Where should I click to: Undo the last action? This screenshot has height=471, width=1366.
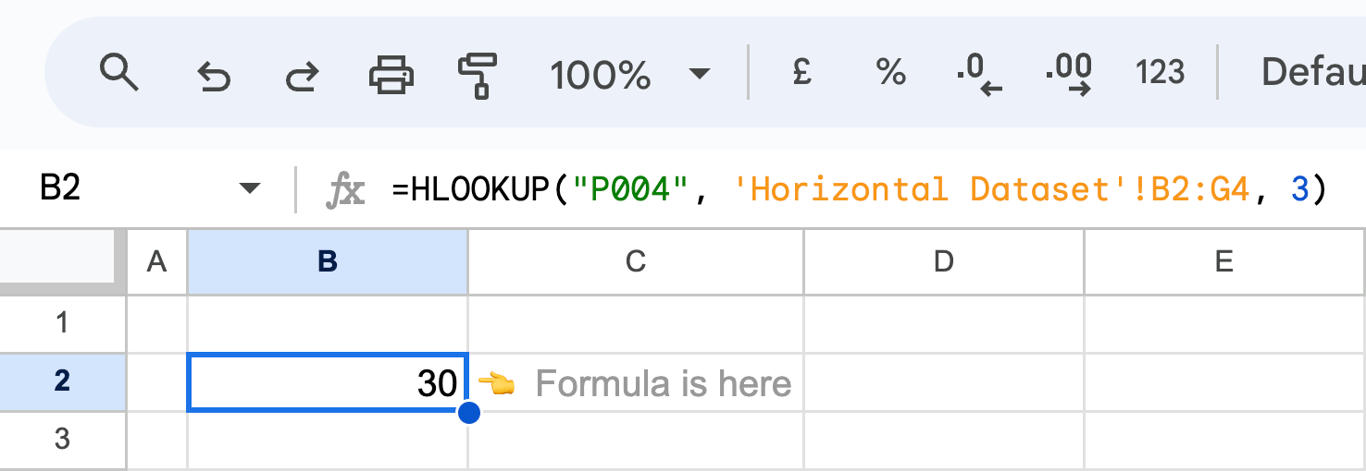[x=213, y=75]
